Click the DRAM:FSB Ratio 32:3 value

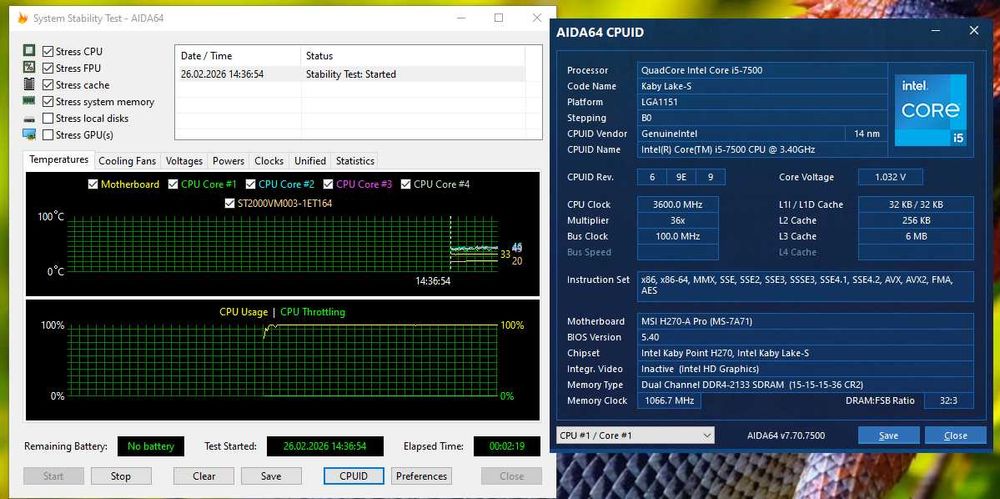[x=948, y=401]
